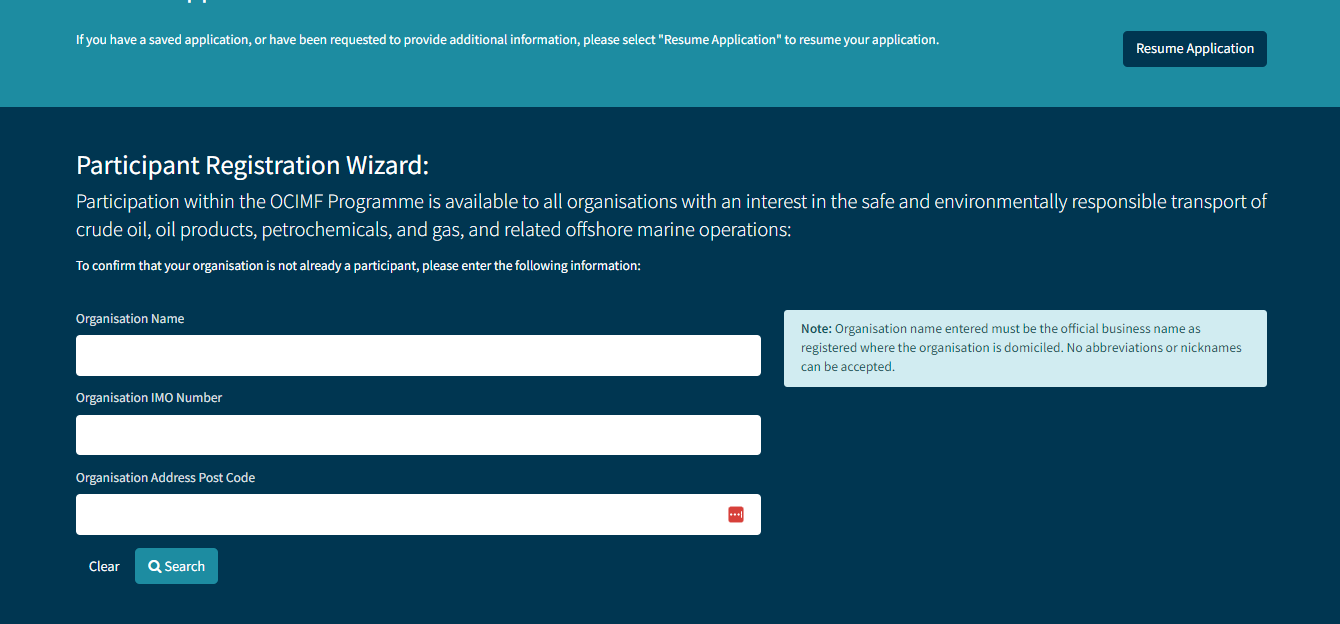Click the Organisation Address Post Code label
Screen dimensions: 1340x624
[x=165, y=478]
